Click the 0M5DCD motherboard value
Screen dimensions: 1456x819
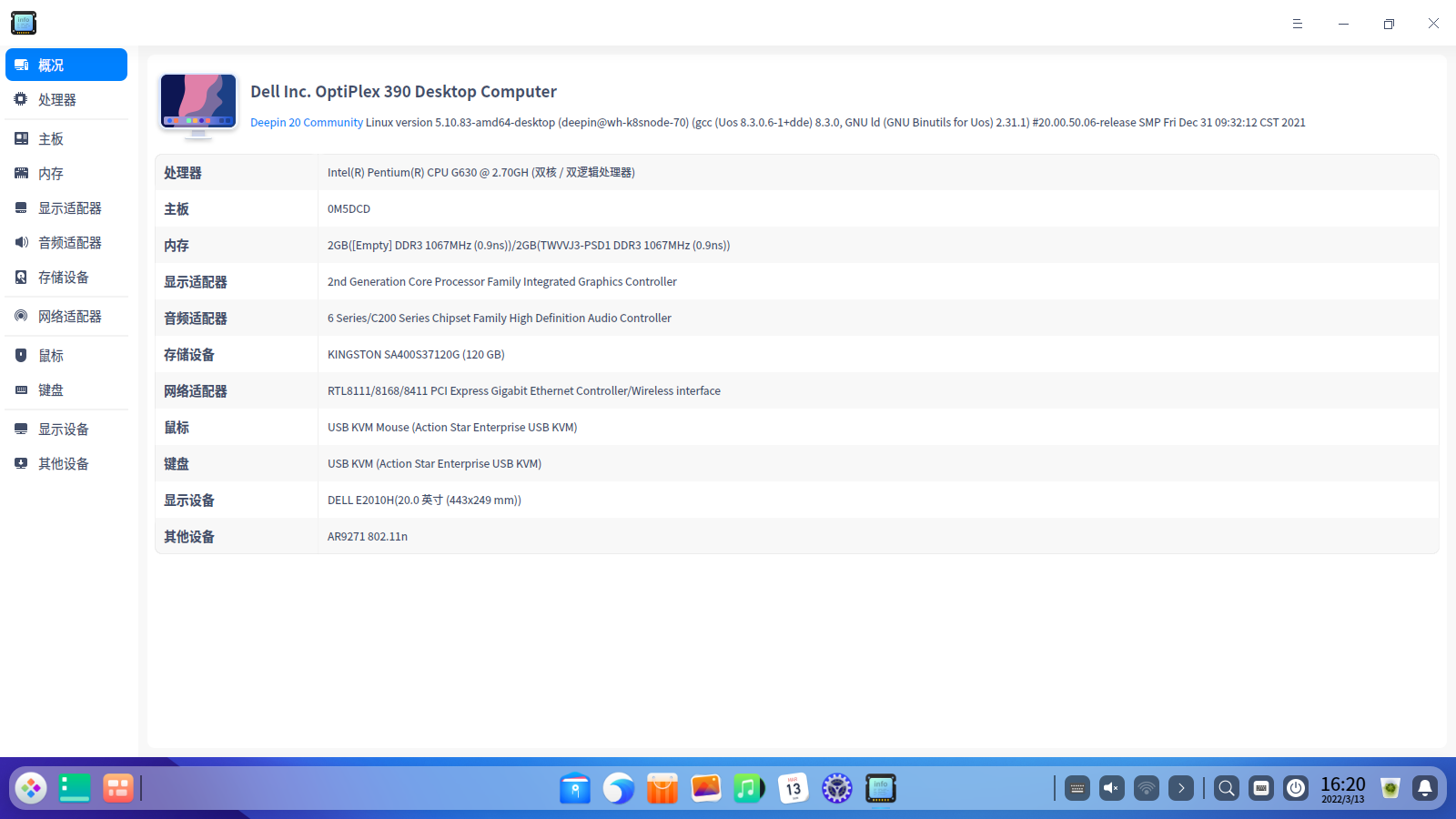pos(349,208)
